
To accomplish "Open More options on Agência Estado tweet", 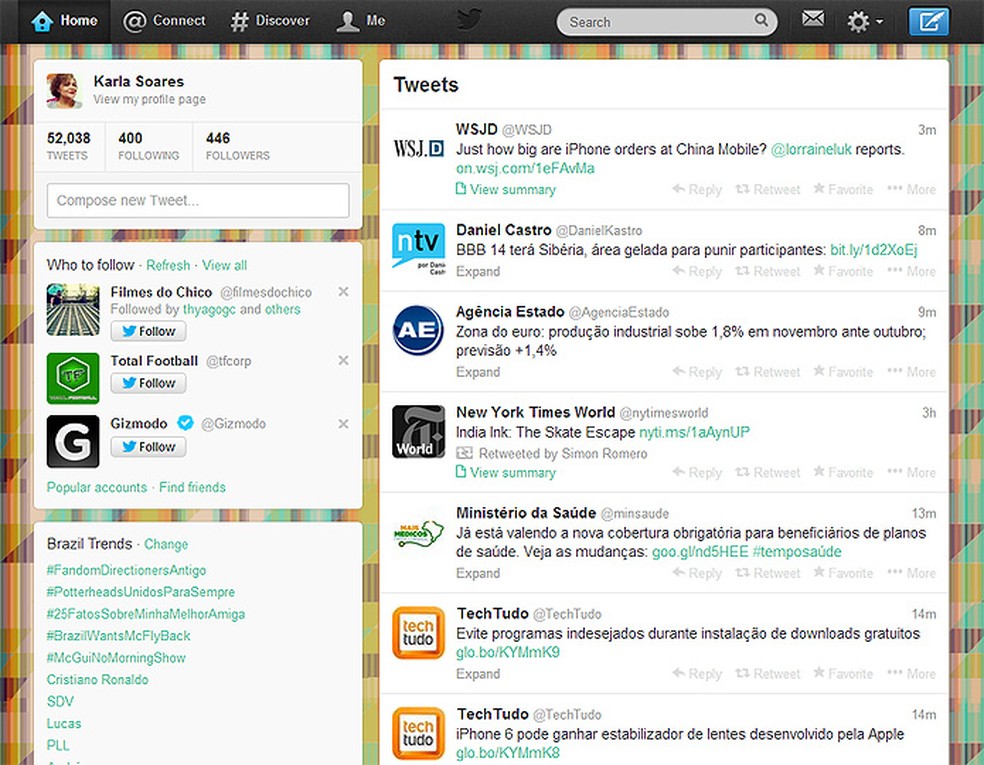I will 911,372.
